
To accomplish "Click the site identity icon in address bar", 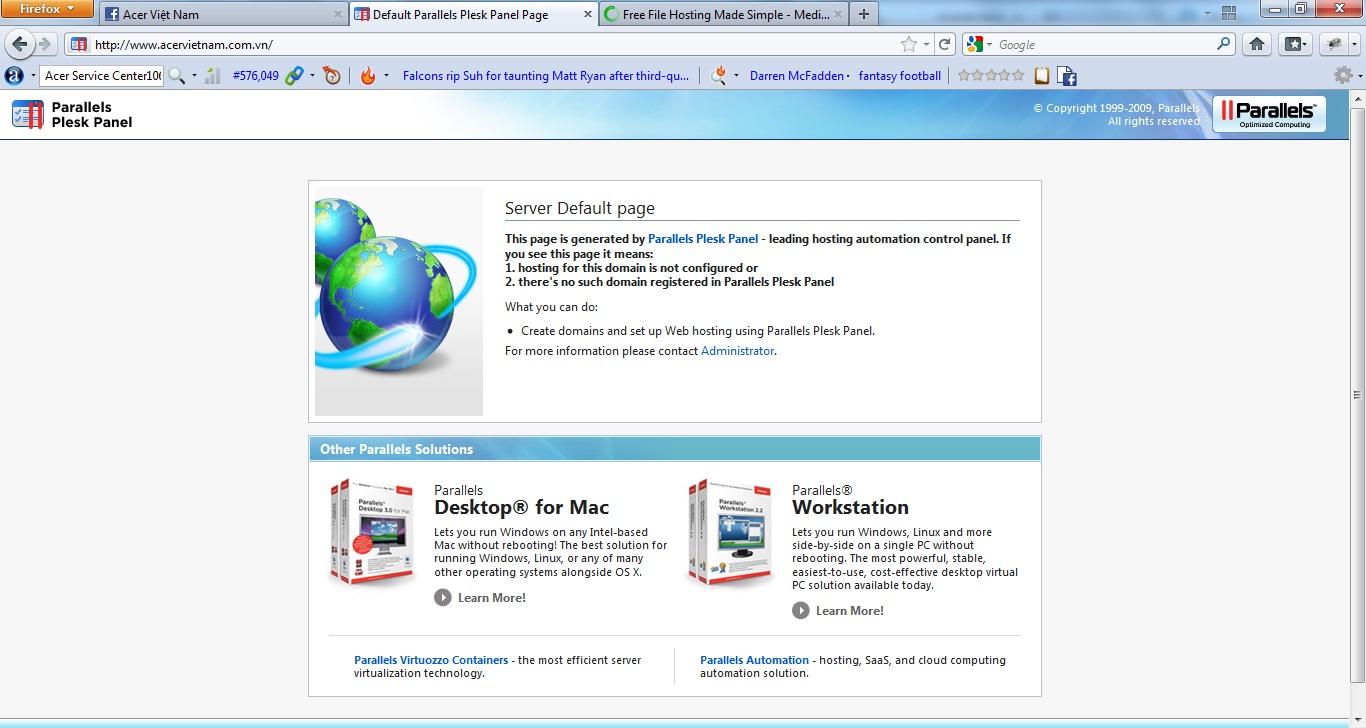I will click(78, 44).
